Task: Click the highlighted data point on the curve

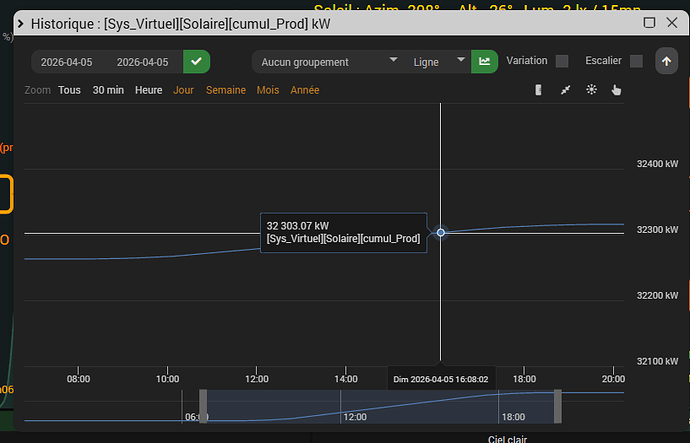Action: coord(440,233)
